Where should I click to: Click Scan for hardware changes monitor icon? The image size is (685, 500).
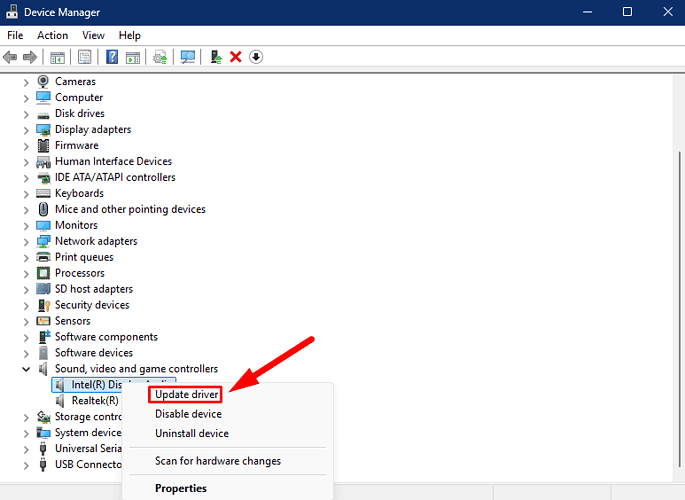[x=188, y=57]
